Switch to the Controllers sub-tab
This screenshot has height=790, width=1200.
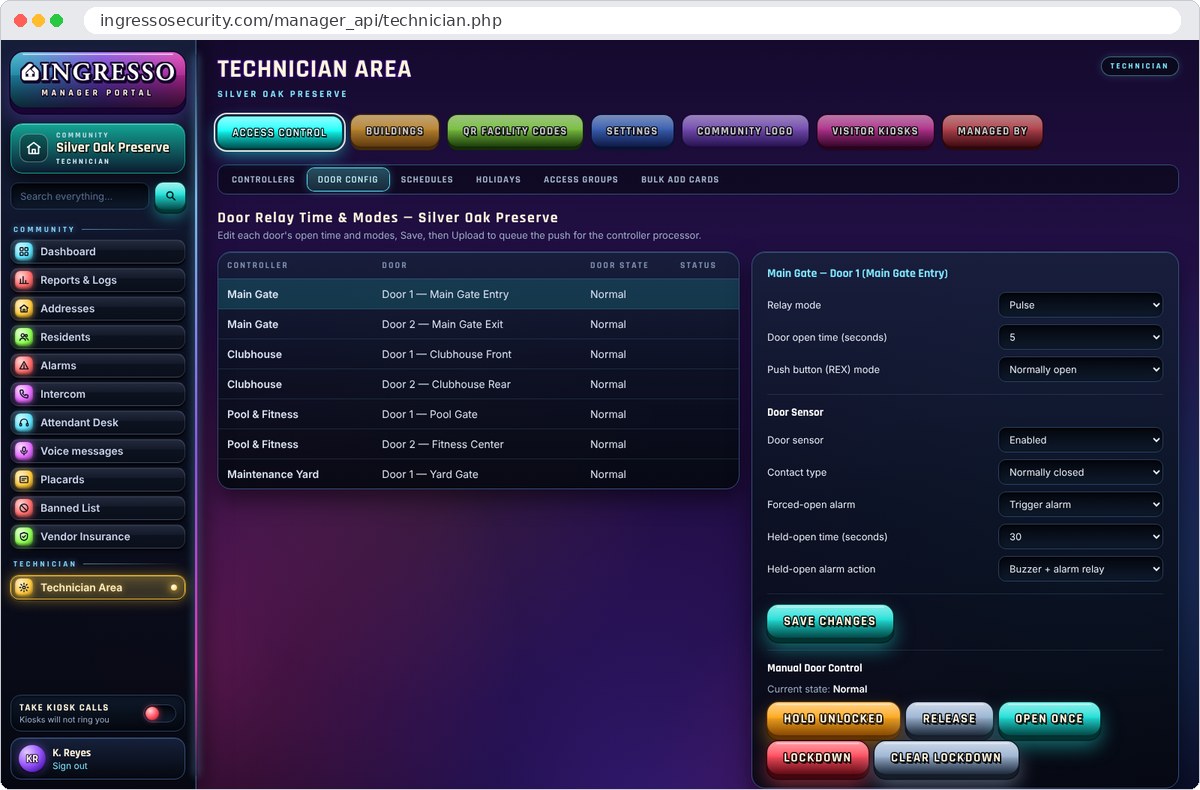[263, 180]
